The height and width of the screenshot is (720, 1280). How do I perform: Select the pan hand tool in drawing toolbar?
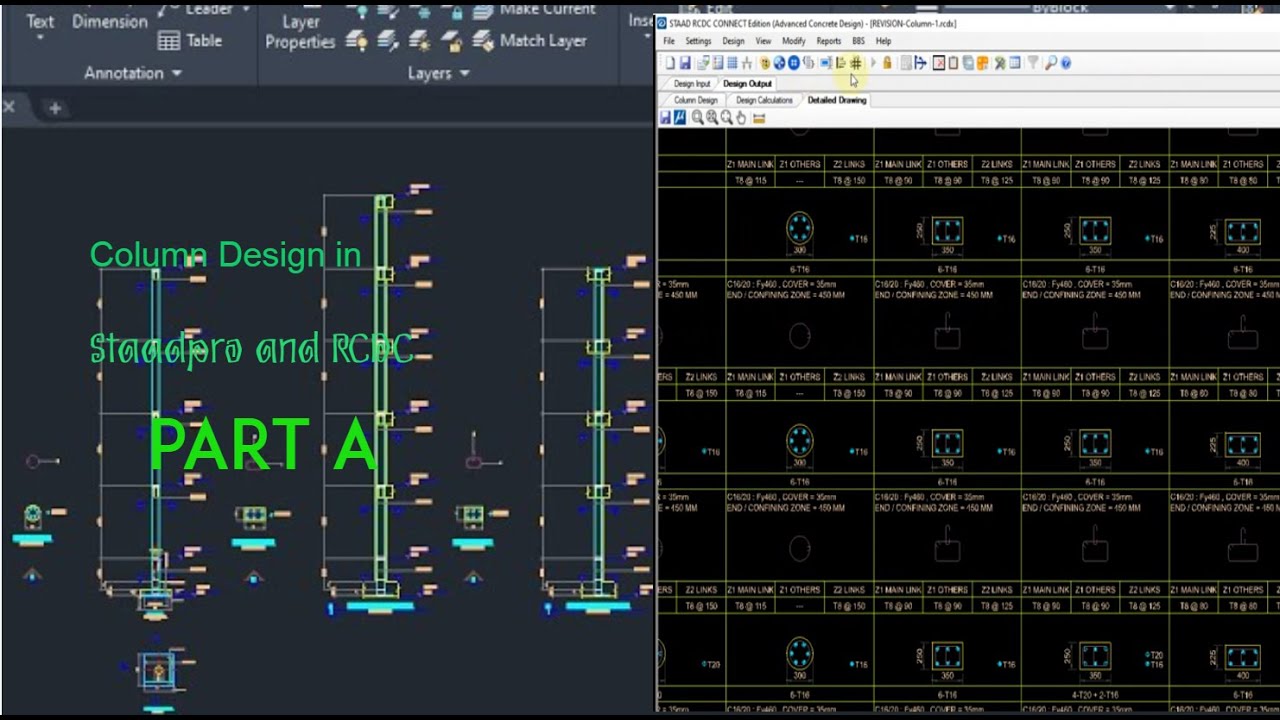pos(741,118)
